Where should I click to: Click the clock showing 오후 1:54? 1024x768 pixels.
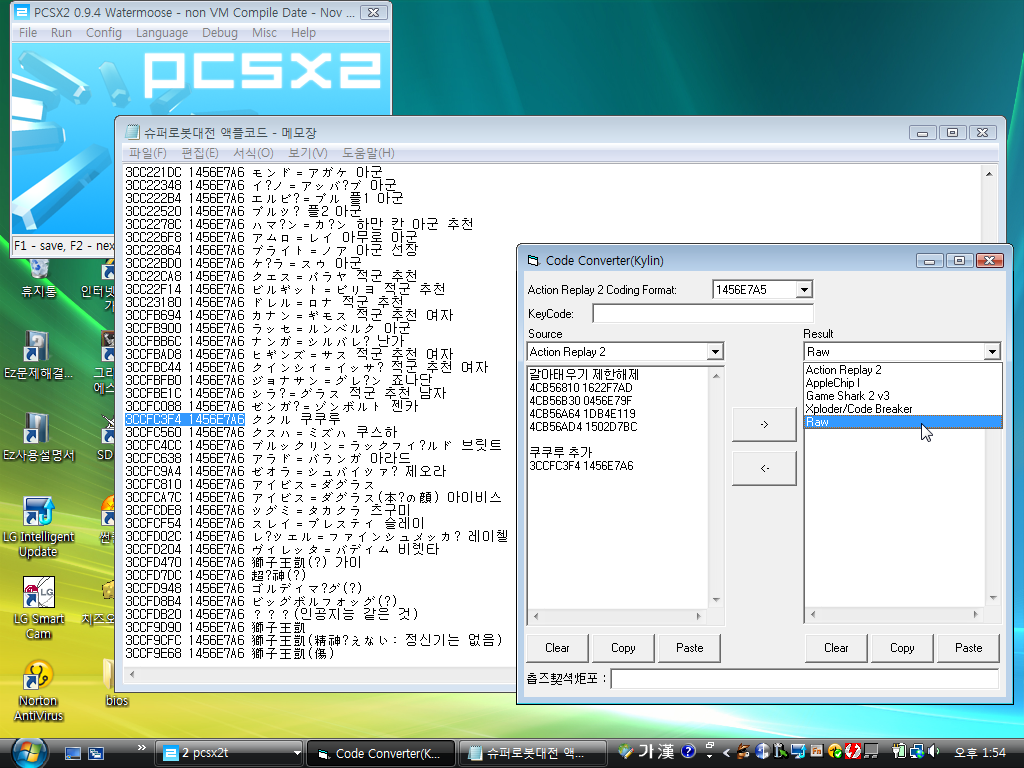[980, 753]
